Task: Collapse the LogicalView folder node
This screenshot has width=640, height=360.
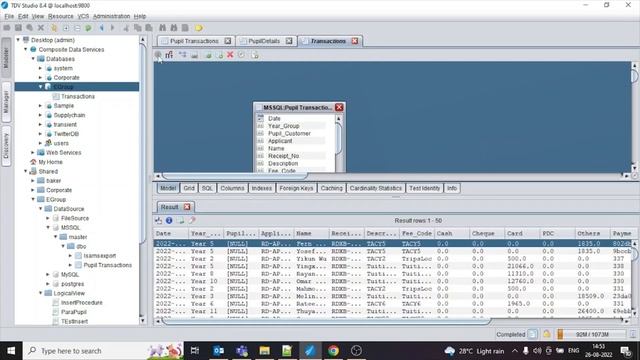Action: click(x=41, y=293)
